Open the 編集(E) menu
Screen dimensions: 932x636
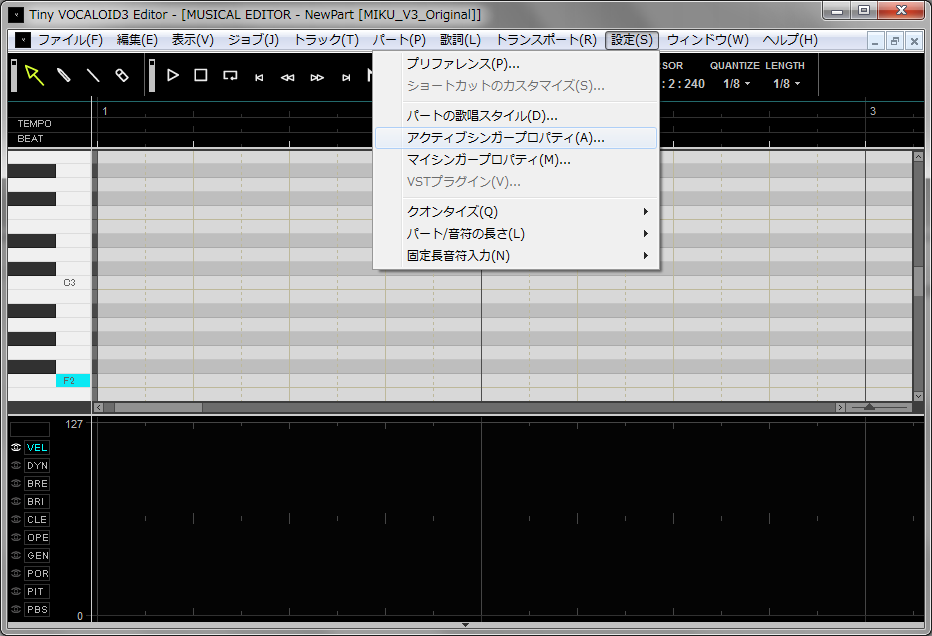click(137, 40)
